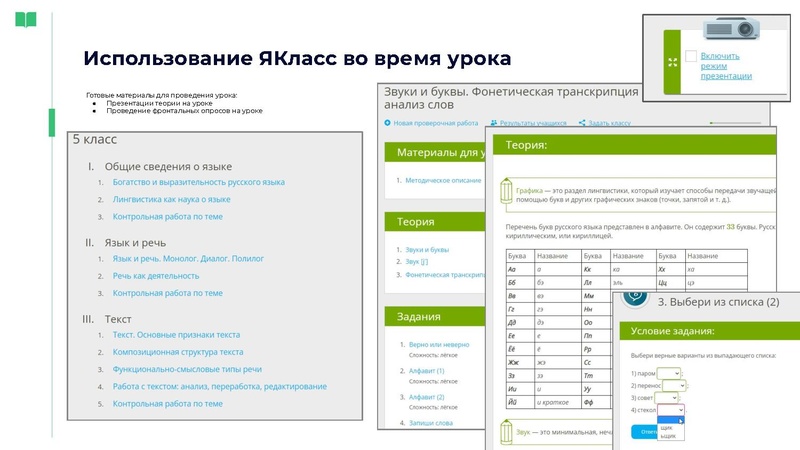Click table cell Кк
Image resolution: width=800 pixels, height=450 pixels.
pos(595,269)
